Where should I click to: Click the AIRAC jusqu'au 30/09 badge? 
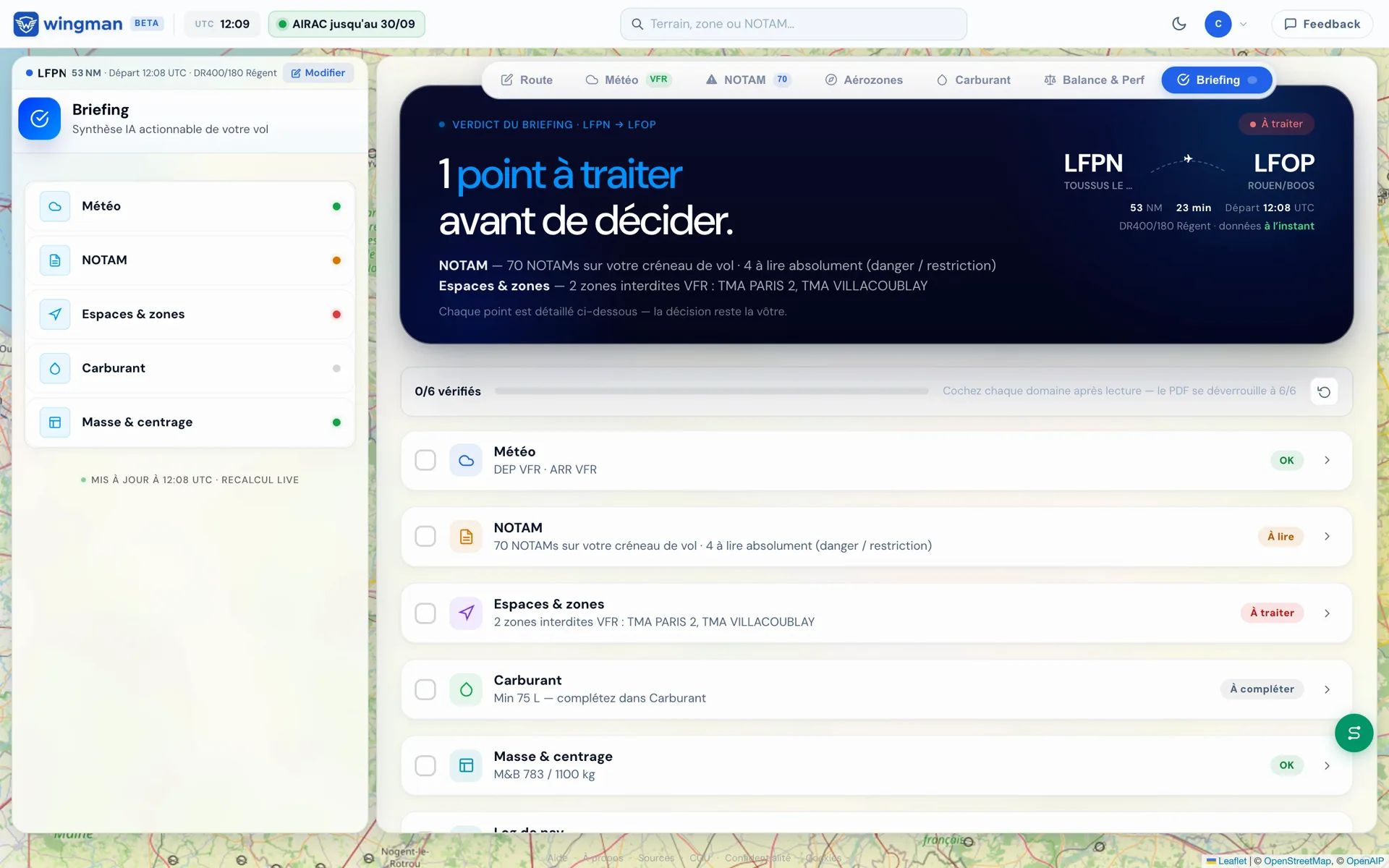tap(347, 24)
